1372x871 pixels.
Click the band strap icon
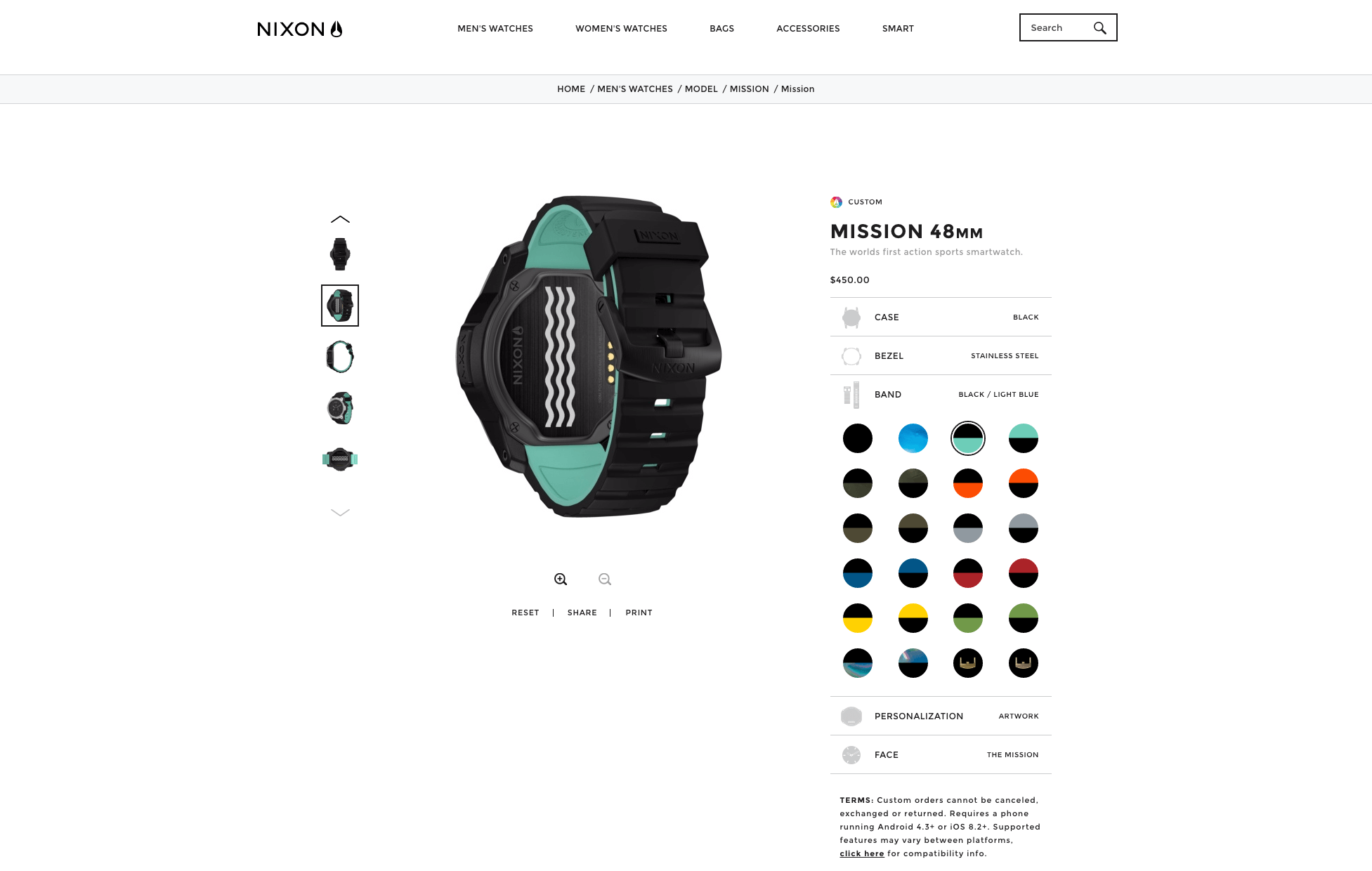tap(851, 395)
